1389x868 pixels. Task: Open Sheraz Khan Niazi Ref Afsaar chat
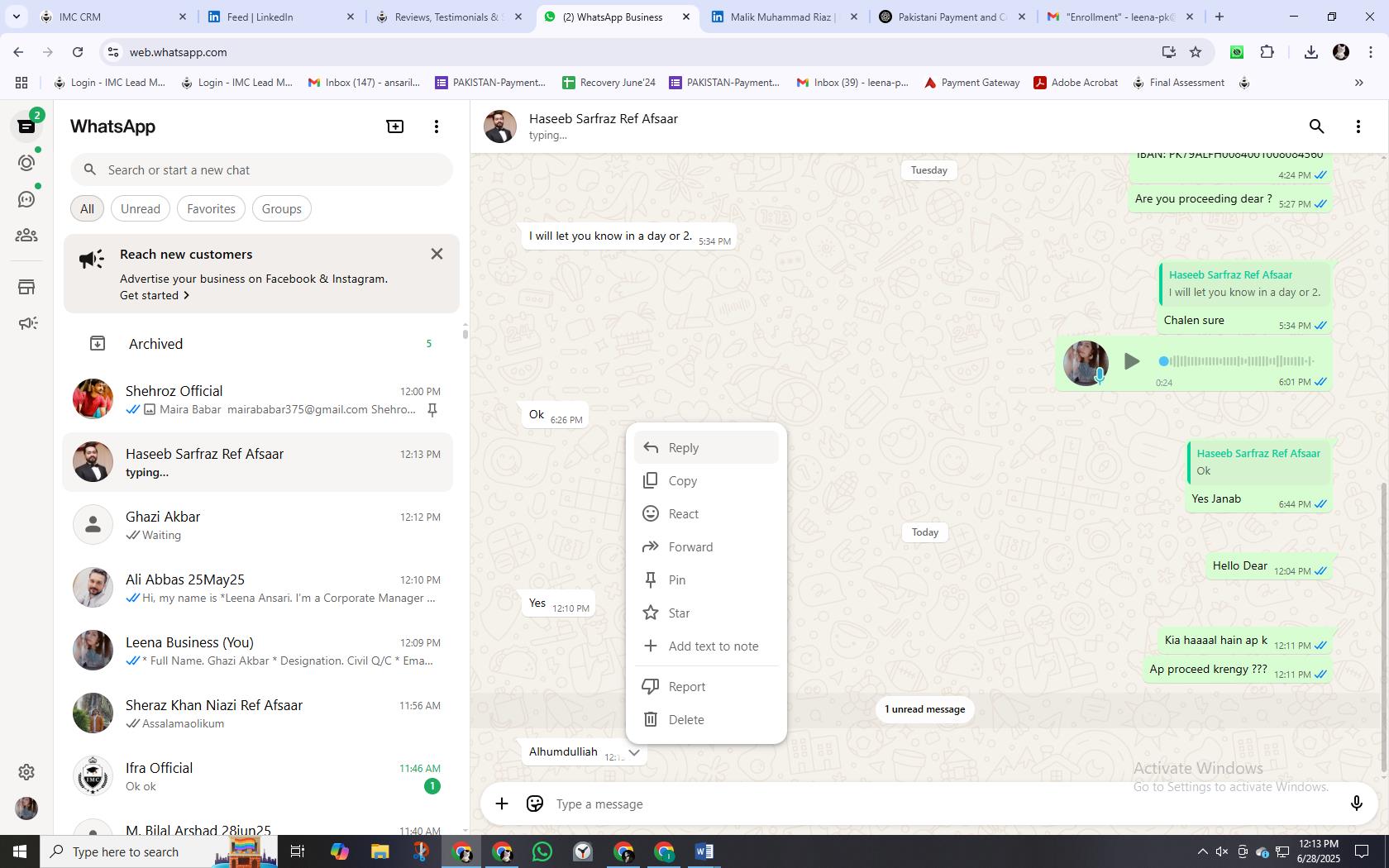tap(258, 713)
